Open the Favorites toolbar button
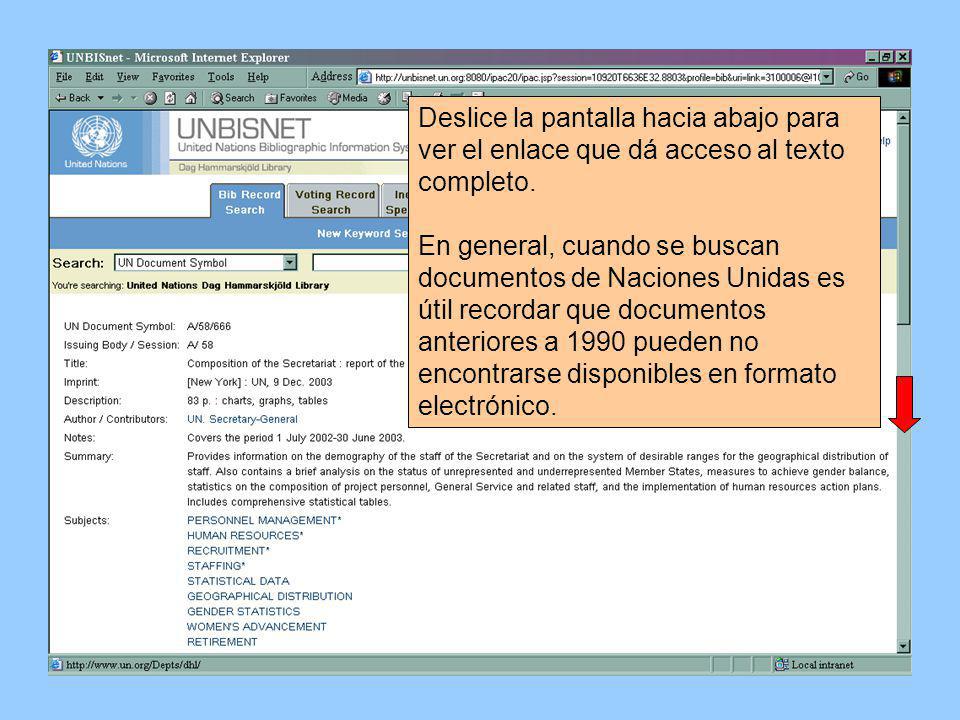 [291, 98]
